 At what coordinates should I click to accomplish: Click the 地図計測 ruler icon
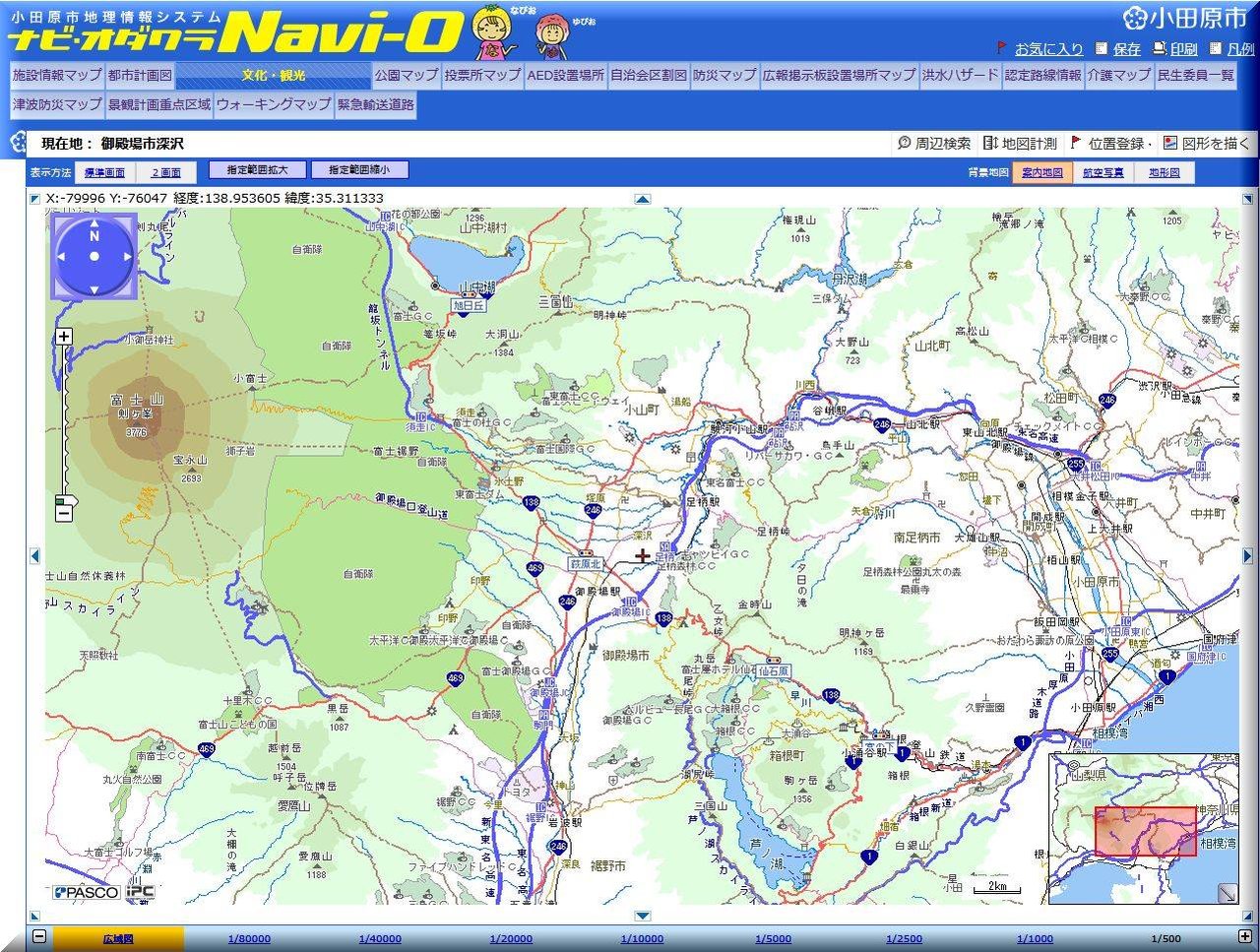(x=990, y=143)
